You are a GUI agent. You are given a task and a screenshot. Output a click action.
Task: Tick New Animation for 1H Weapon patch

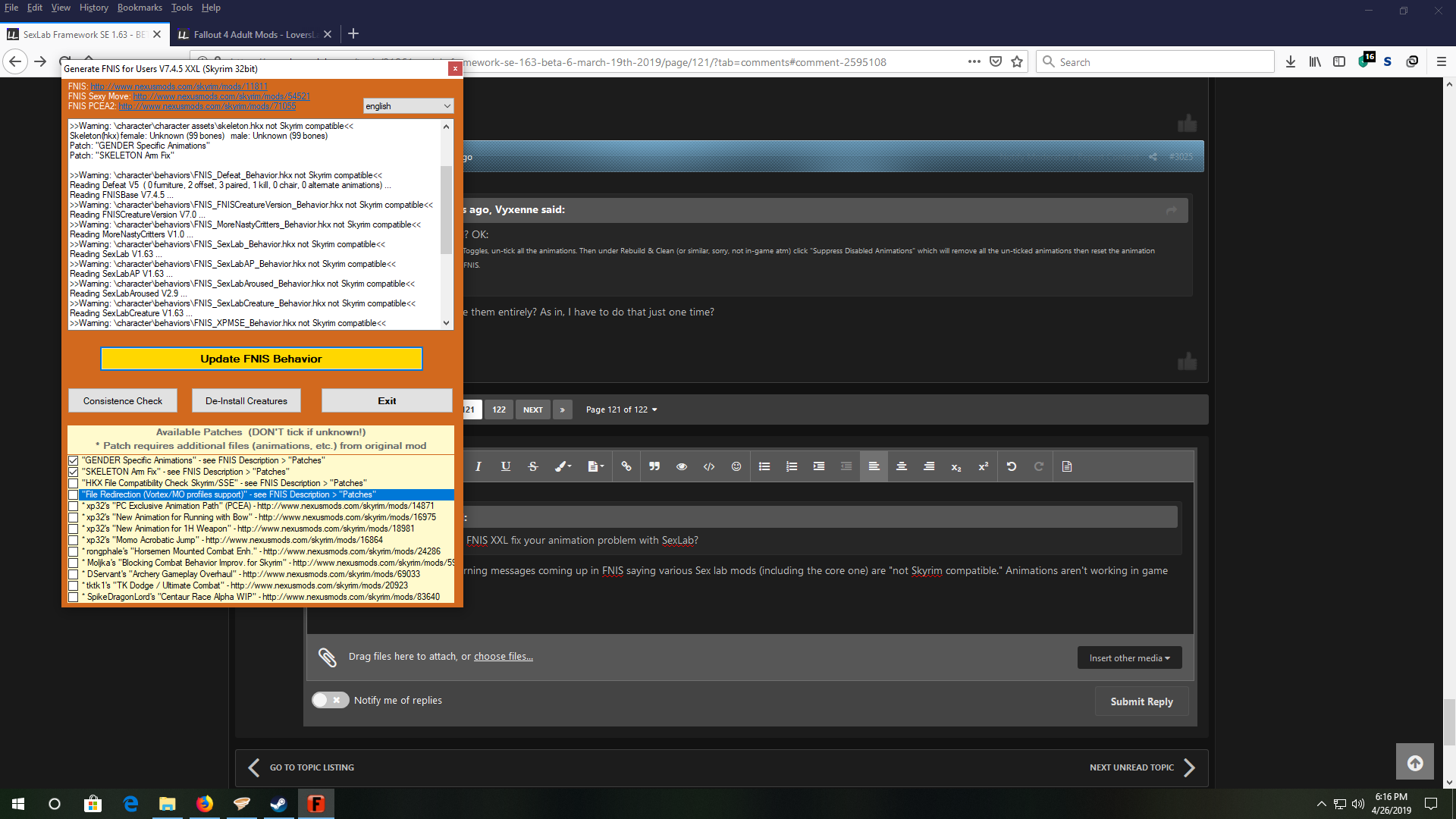[x=74, y=529]
